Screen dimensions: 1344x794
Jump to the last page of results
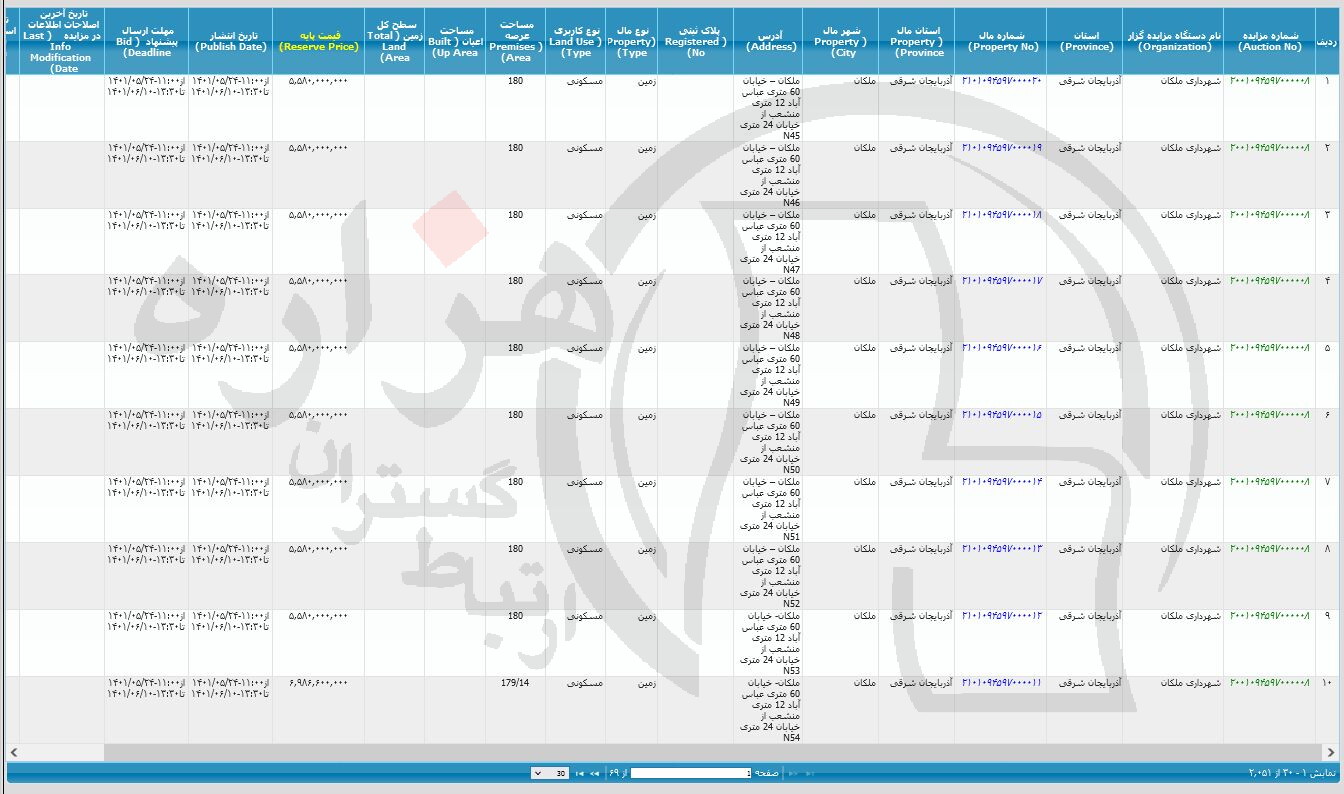[x=580, y=773]
